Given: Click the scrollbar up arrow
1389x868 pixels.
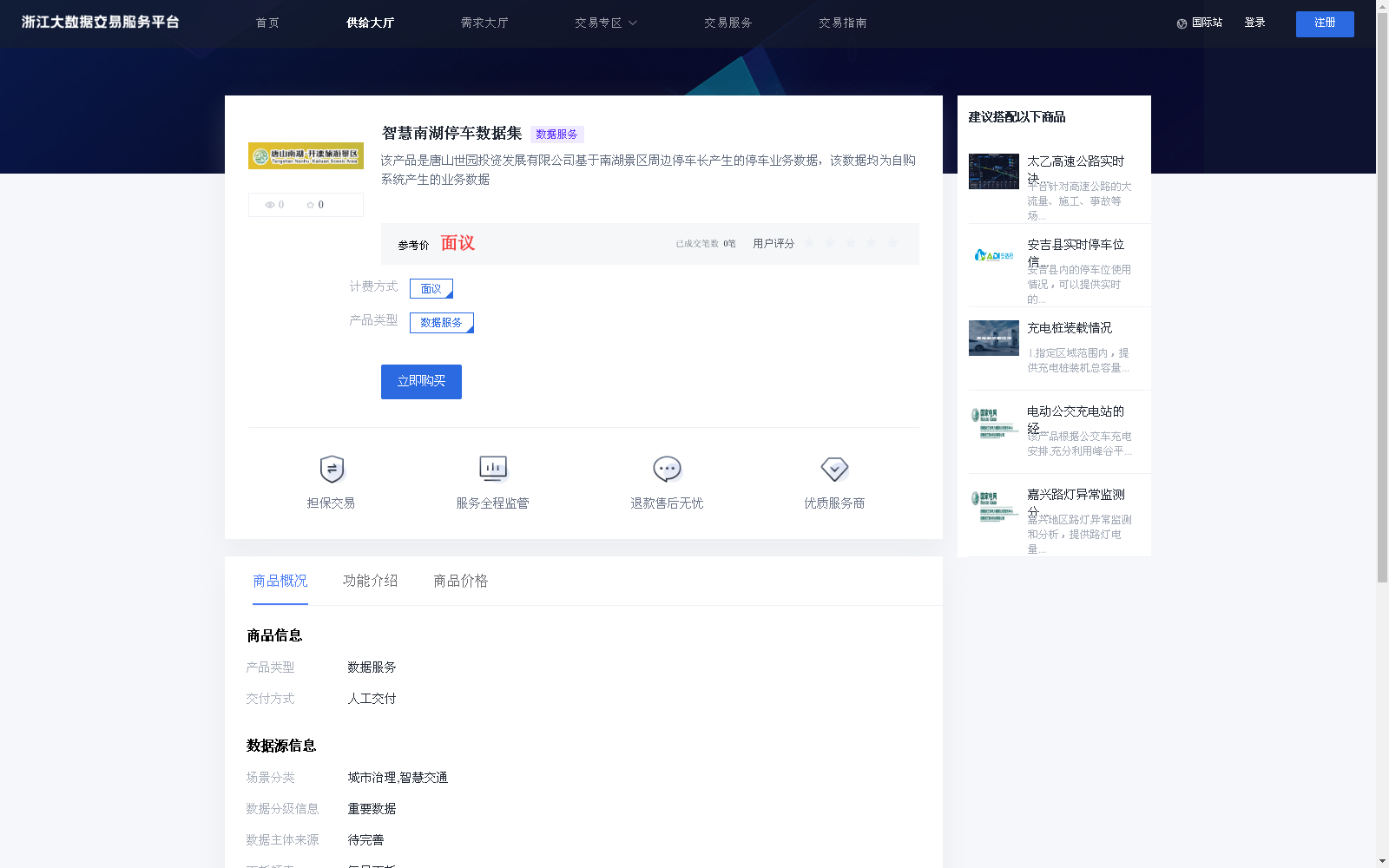Looking at the screenshot, I should click(x=1382, y=5).
